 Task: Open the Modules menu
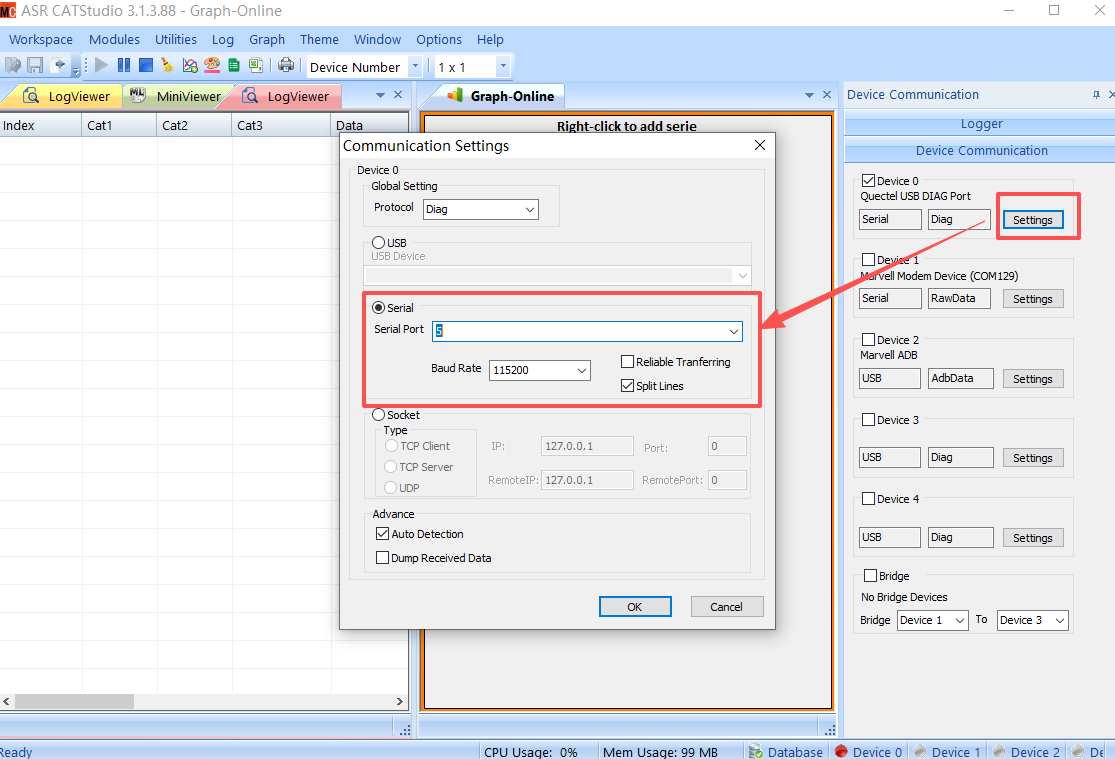click(114, 40)
